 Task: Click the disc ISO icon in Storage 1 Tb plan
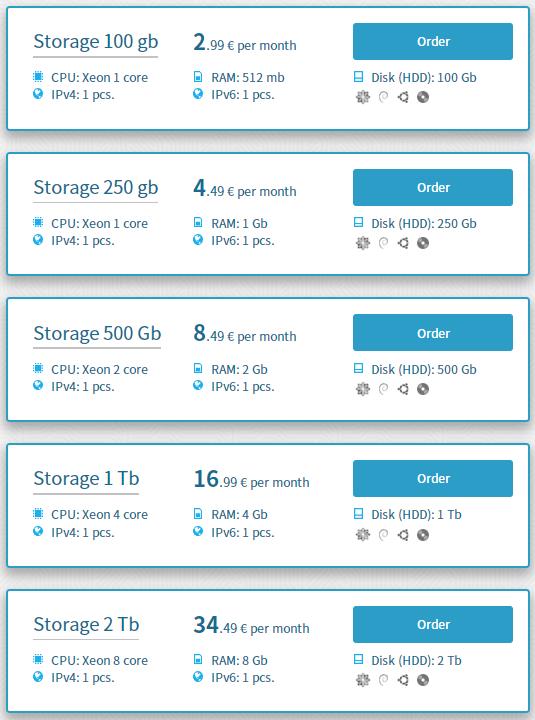[x=423, y=534]
